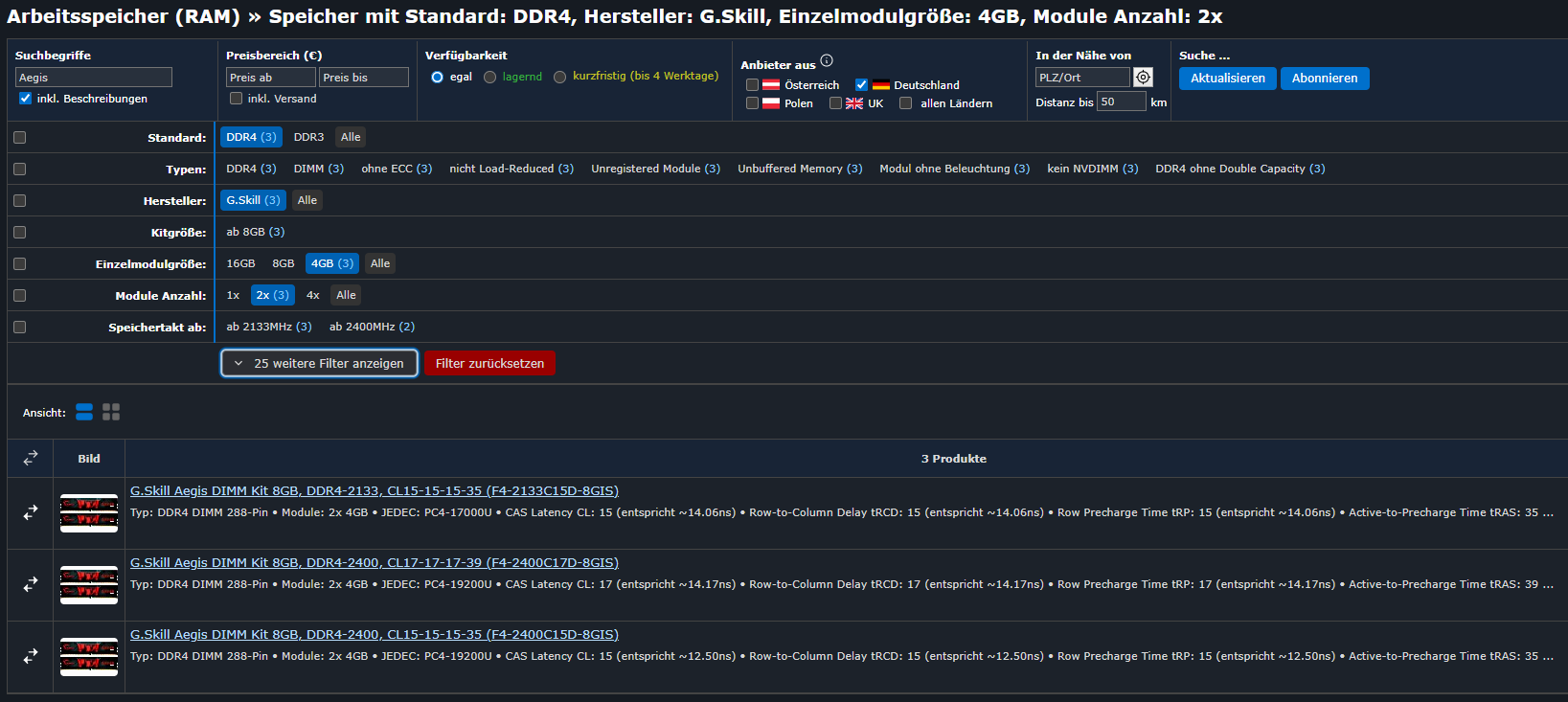
Task: Click the Aktualisieren button
Action: tap(1228, 79)
